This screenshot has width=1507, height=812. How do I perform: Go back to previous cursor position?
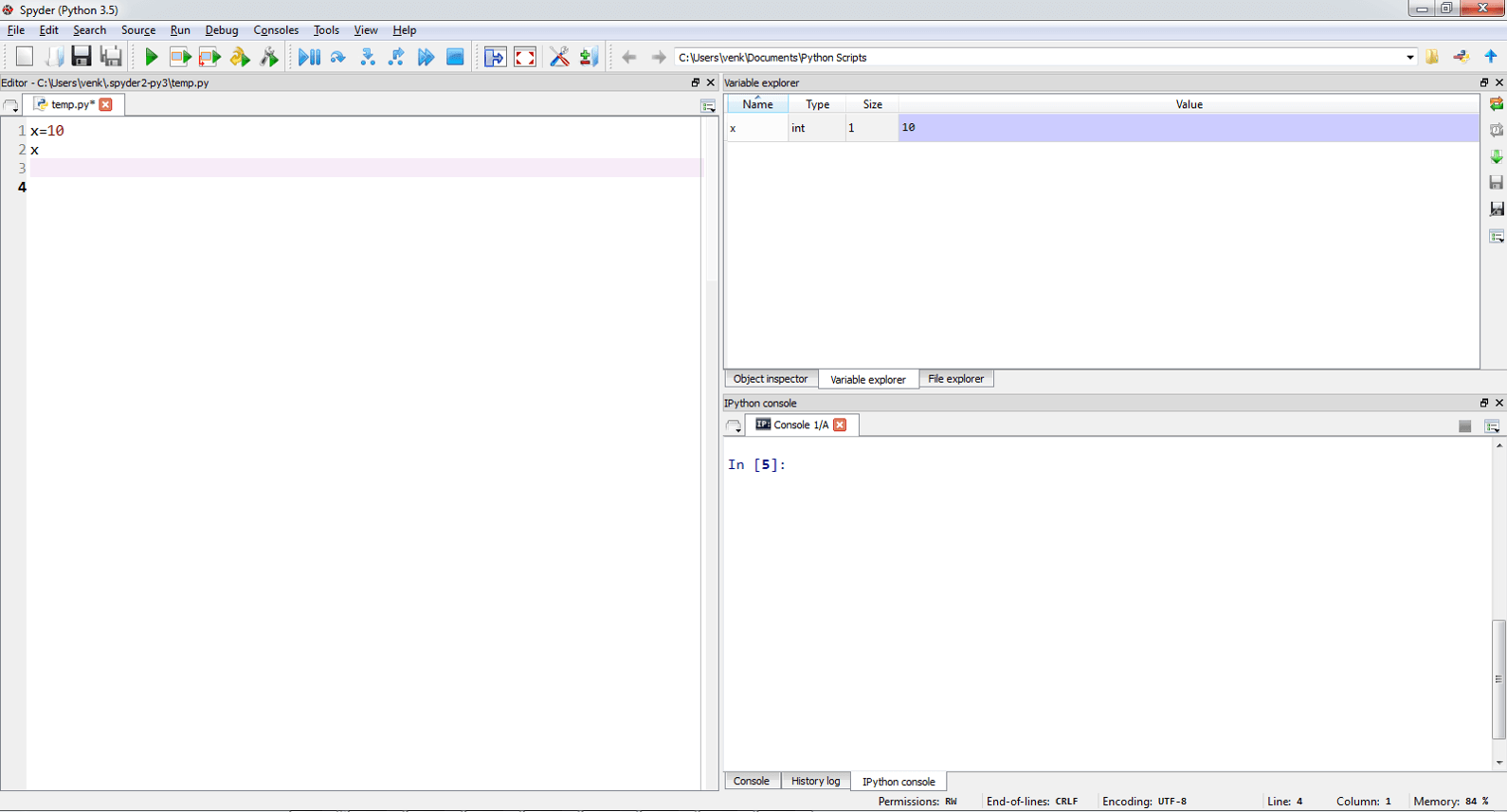[x=629, y=57]
